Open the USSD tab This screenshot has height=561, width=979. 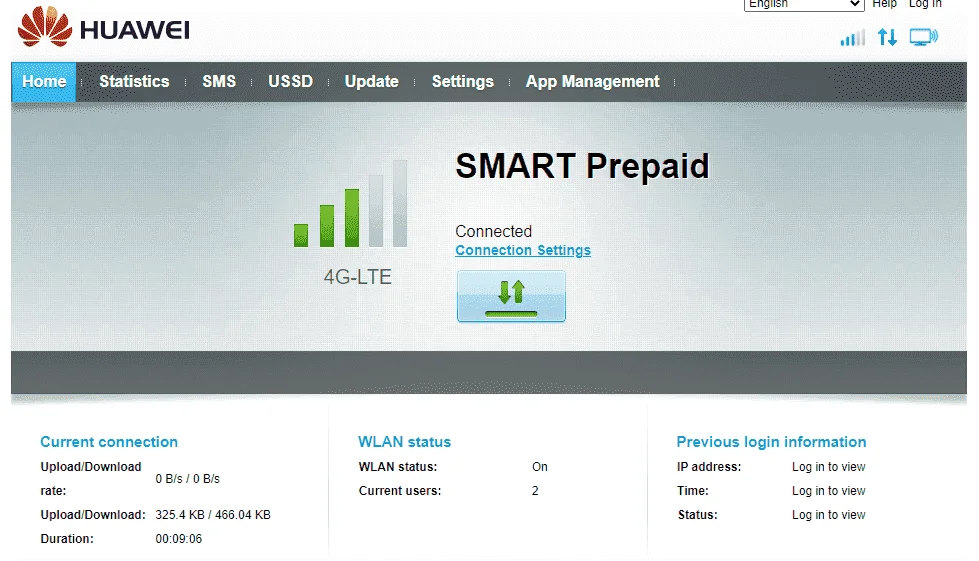pos(290,82)
